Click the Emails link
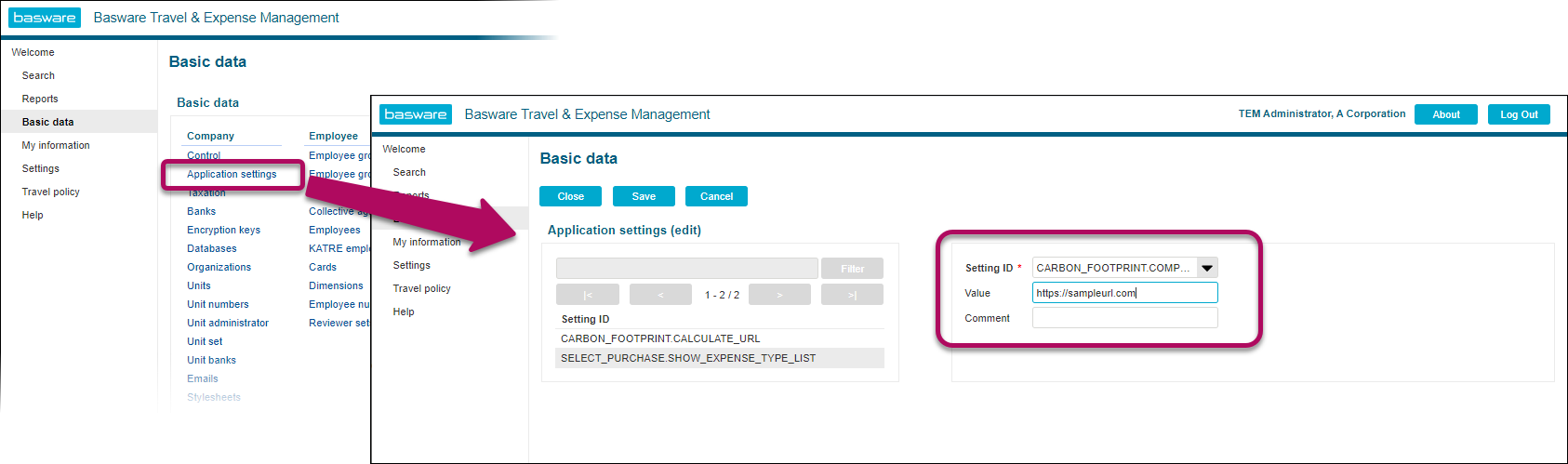1568x464 pixels. [203, 378]
